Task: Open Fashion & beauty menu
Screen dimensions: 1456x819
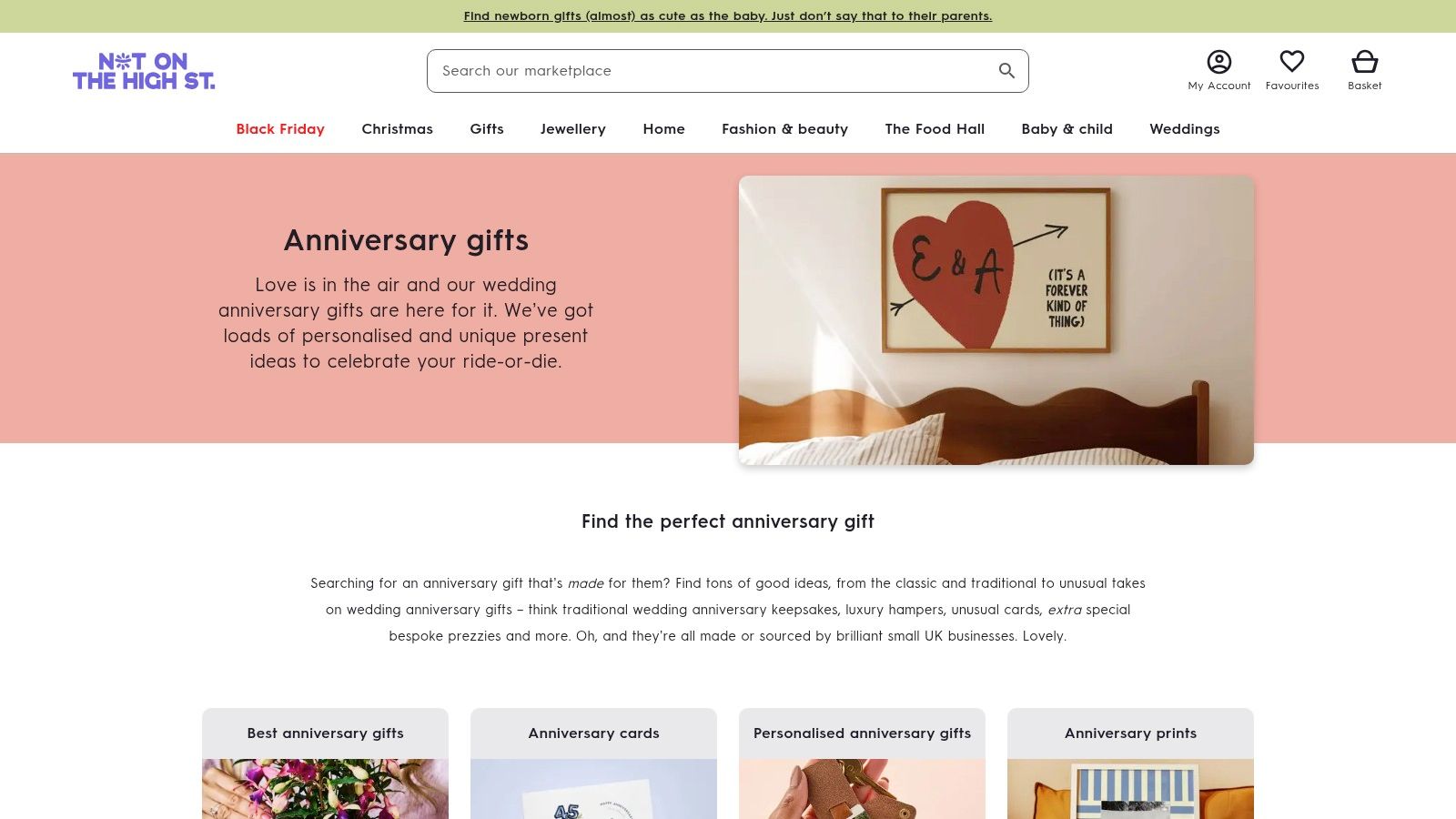Action: [784, 129]
